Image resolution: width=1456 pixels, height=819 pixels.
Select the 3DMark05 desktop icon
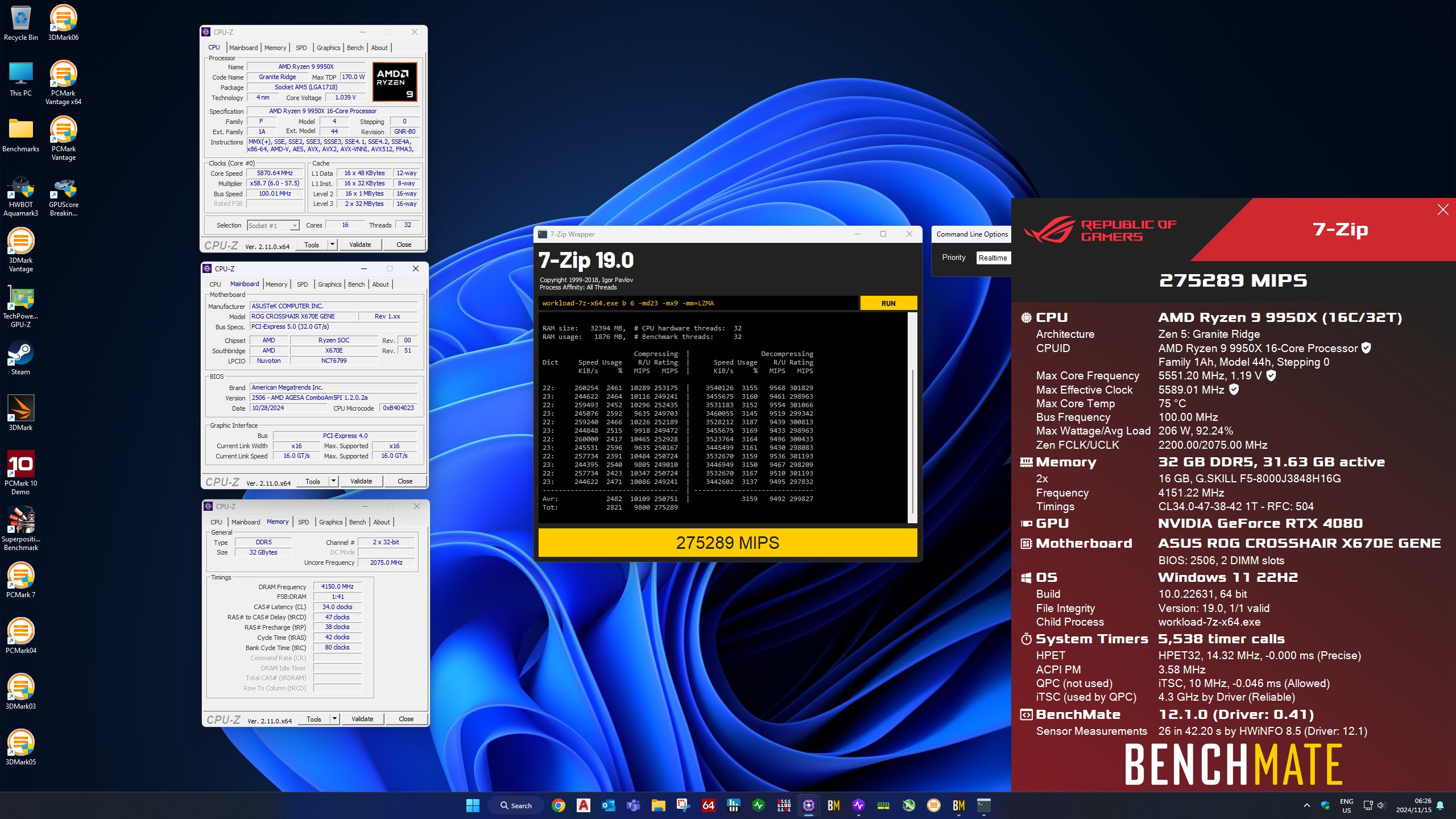21,747
